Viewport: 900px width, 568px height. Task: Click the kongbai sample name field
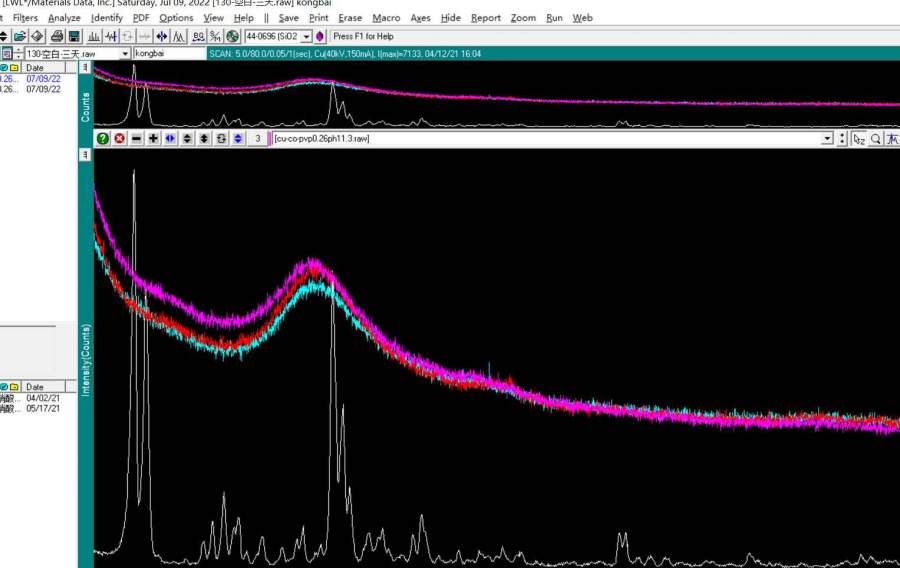coord(167,53)
